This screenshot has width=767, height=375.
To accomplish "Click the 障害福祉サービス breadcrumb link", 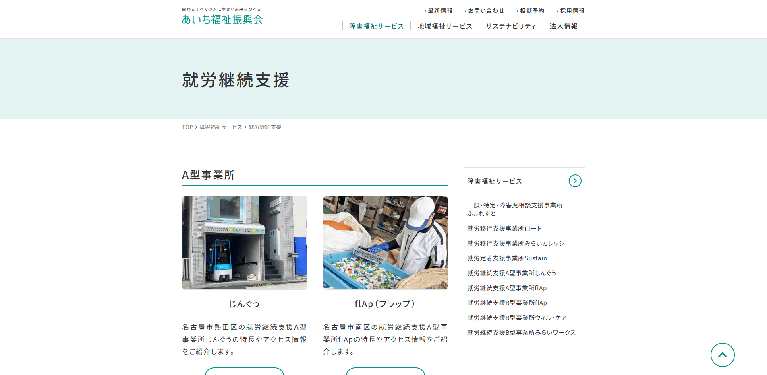I will click(221, 127).
